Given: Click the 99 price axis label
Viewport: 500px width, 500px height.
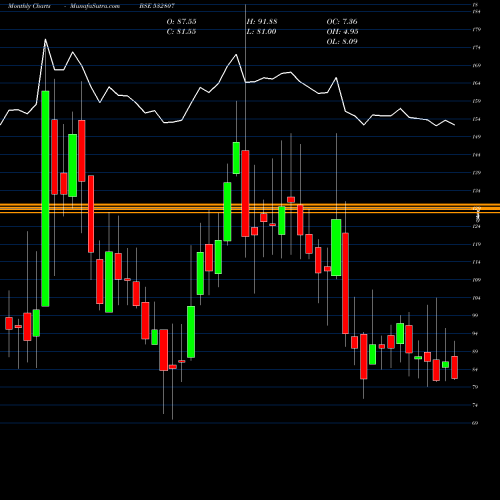Looking at the screenshot, I should pos(476,315).
